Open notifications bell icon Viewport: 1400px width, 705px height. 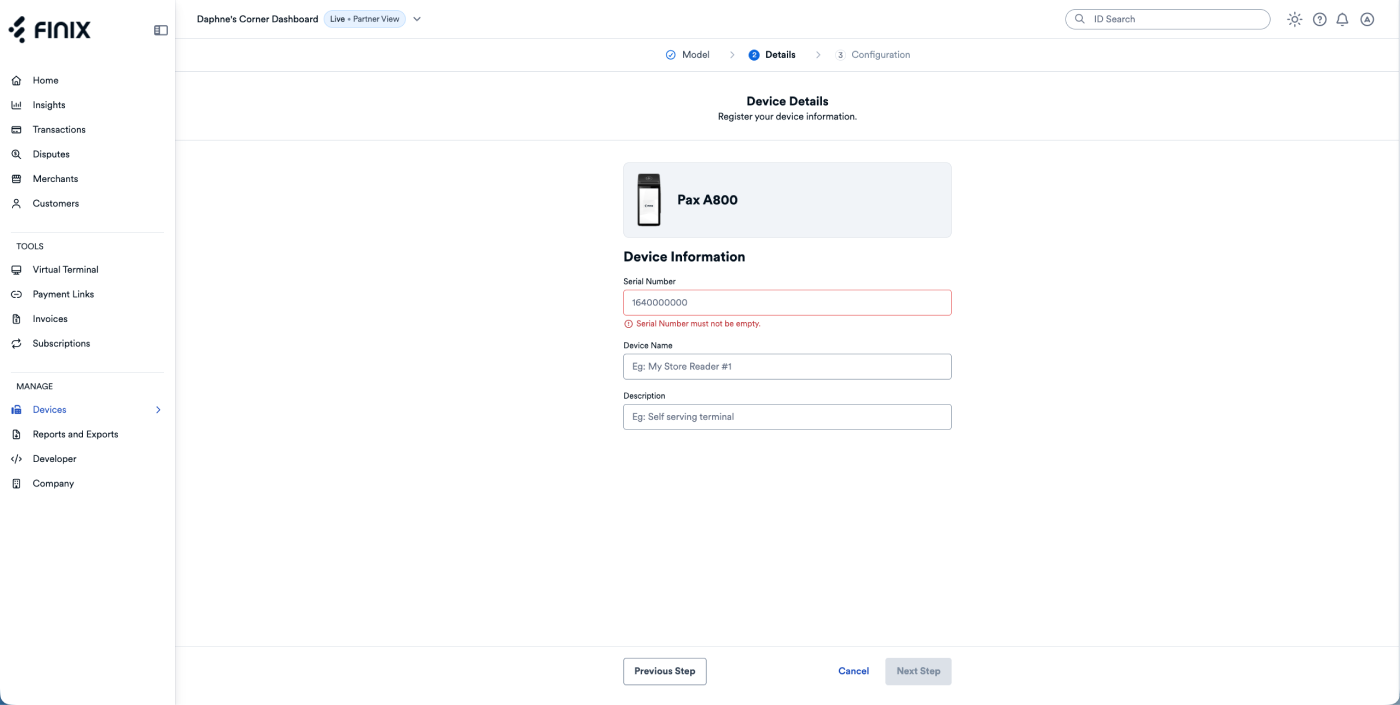[x=1343, y=19]
